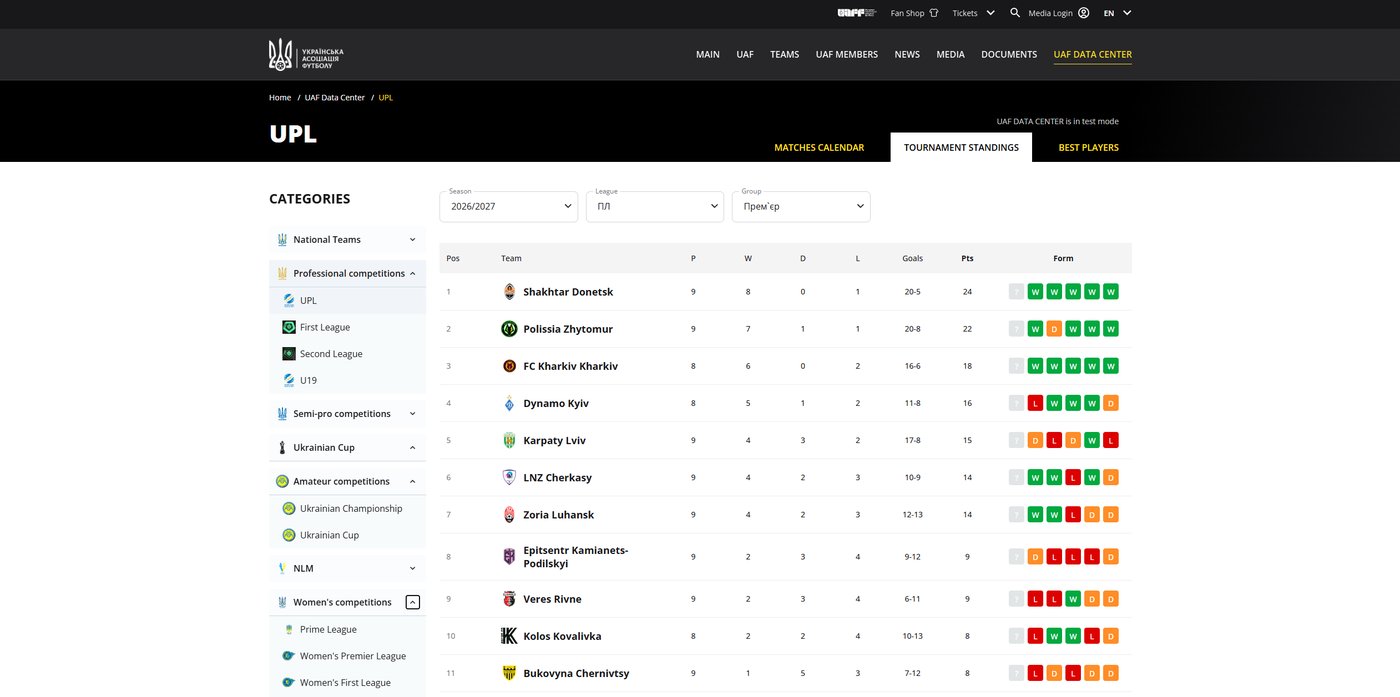Open the Season 2026/2027 dropdown

tap(509, 206)
